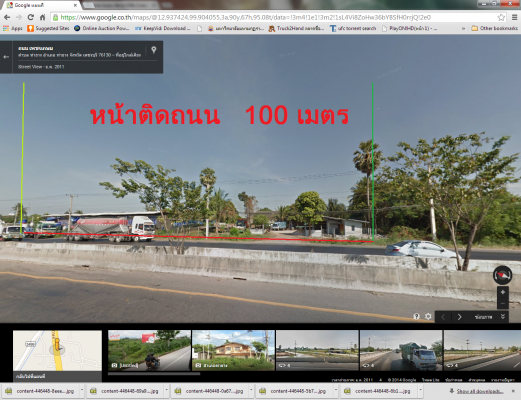Expand options arrow for content-446445-69a9 download

pyautogui.click(x=167, y=390)
